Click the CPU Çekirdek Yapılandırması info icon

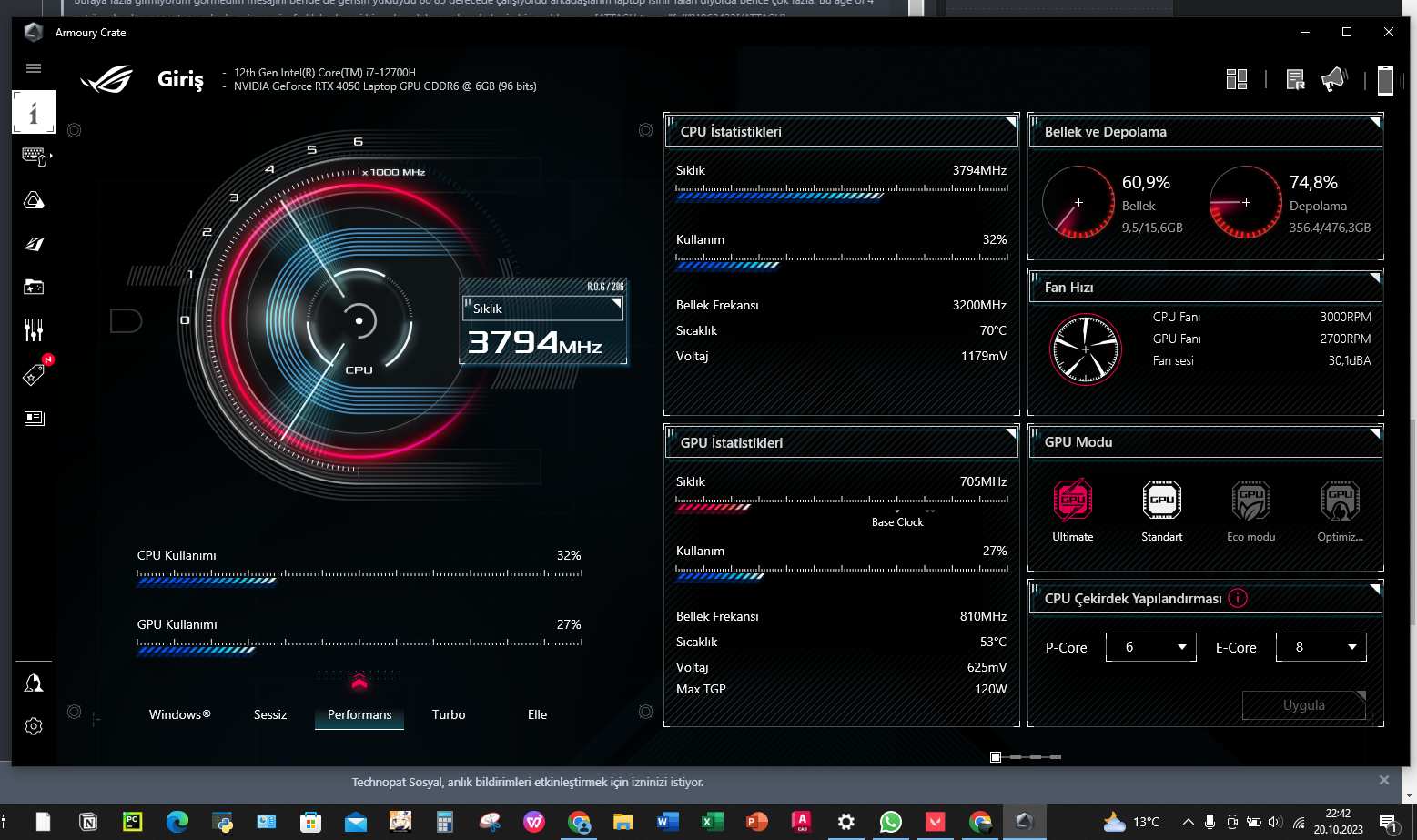pos(1238,598)
